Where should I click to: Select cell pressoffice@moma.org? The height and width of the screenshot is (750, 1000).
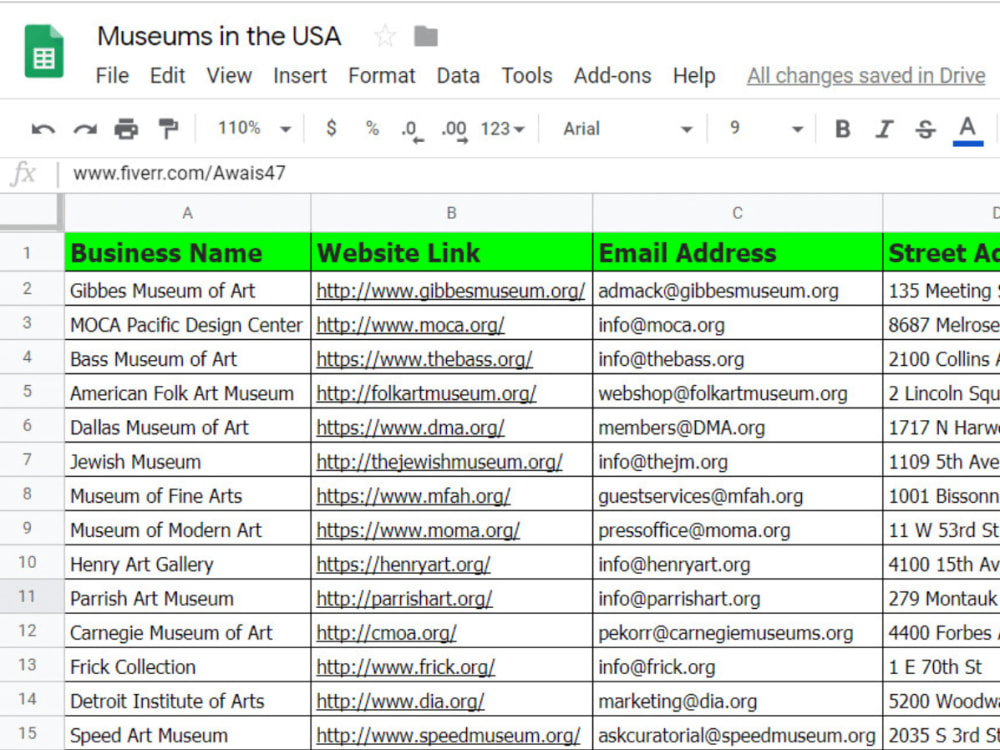[x=737, y=529]
